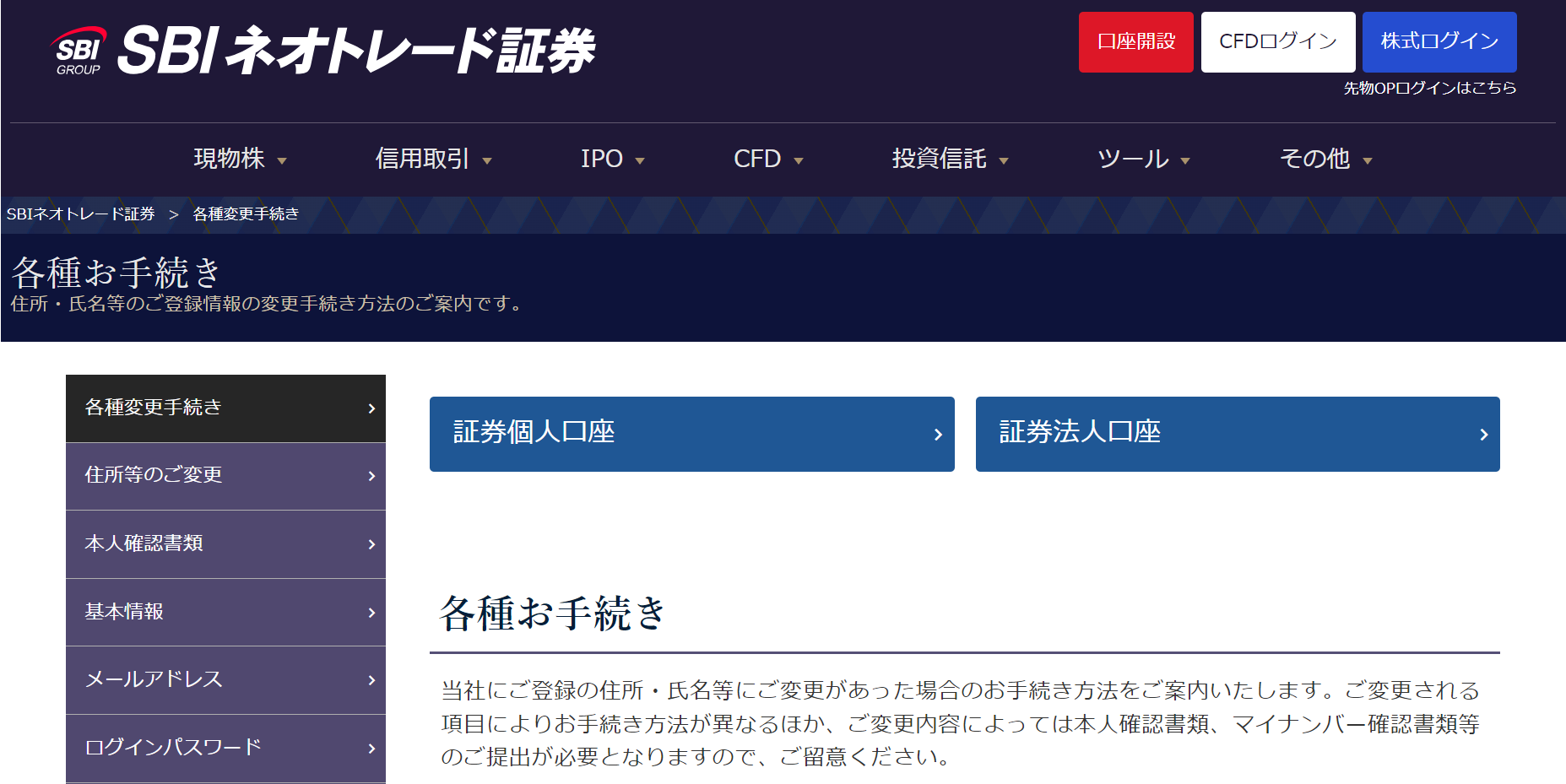Select 本人確認書類 in the sidebar
This screenshot has width=1566, height=784.
tap(225, 544)
